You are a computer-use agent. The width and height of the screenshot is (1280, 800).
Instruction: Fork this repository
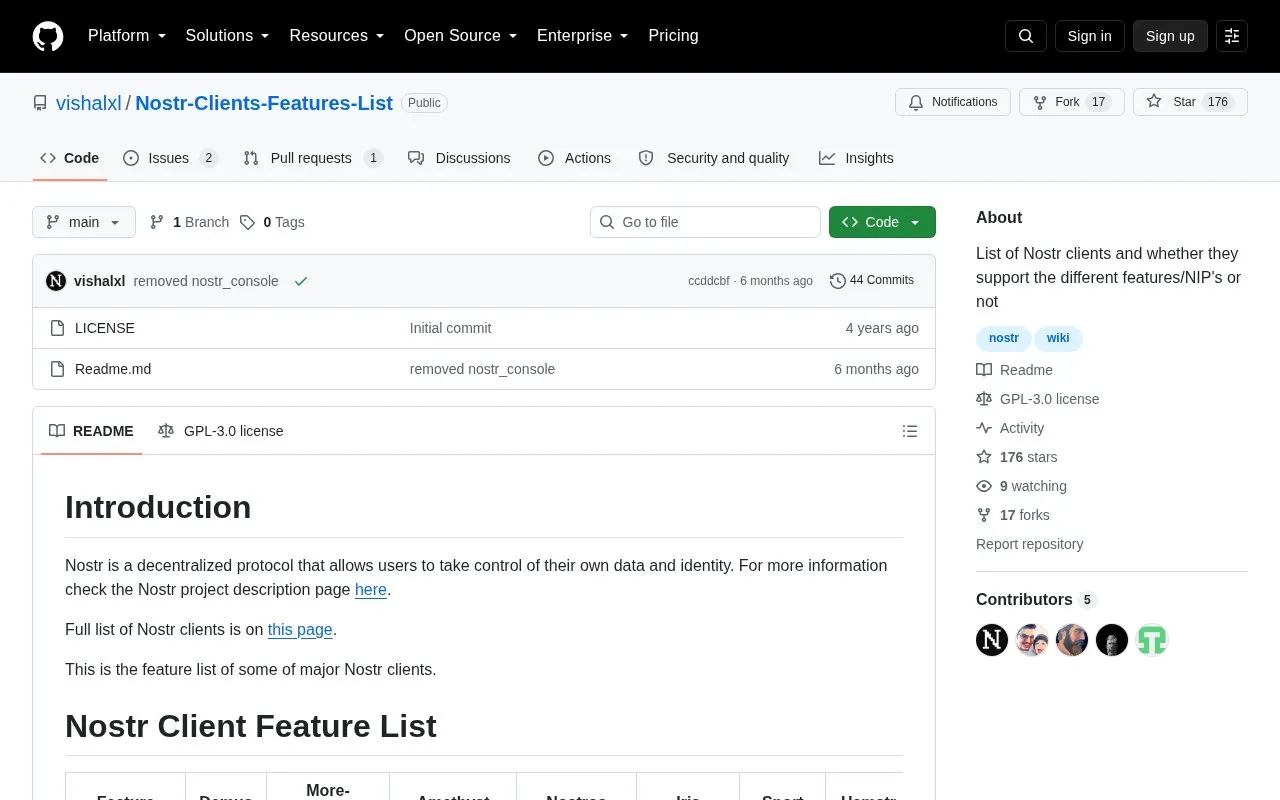(x=1072, y=102)
